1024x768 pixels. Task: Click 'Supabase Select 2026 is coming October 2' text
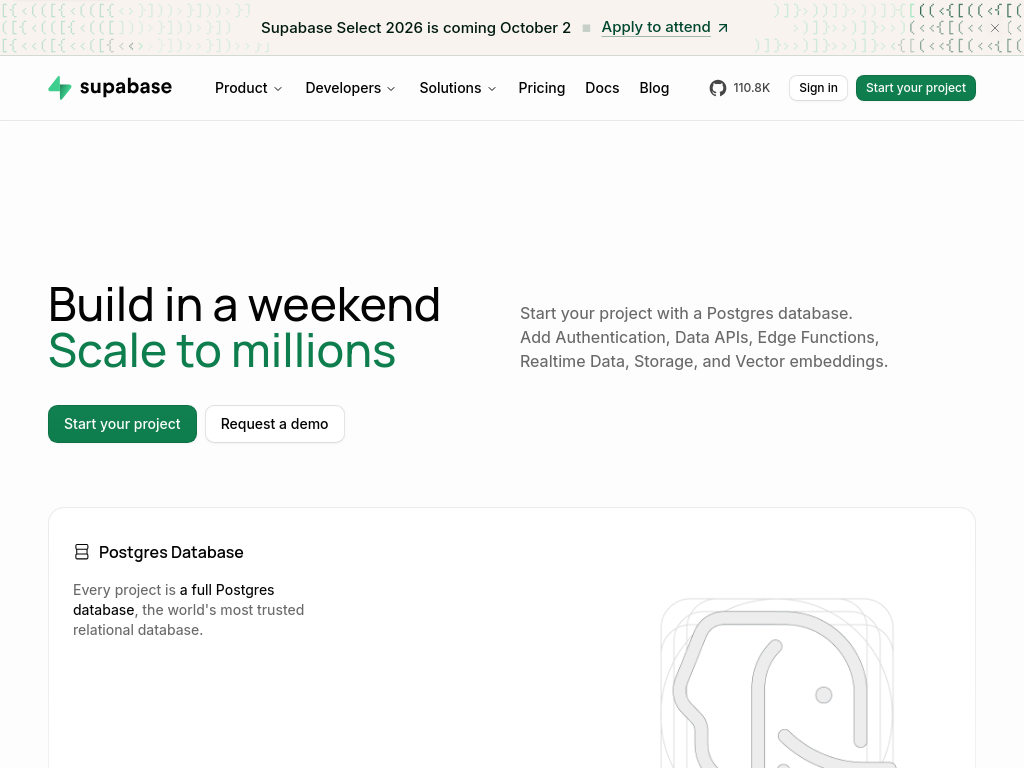pos(416,28)
